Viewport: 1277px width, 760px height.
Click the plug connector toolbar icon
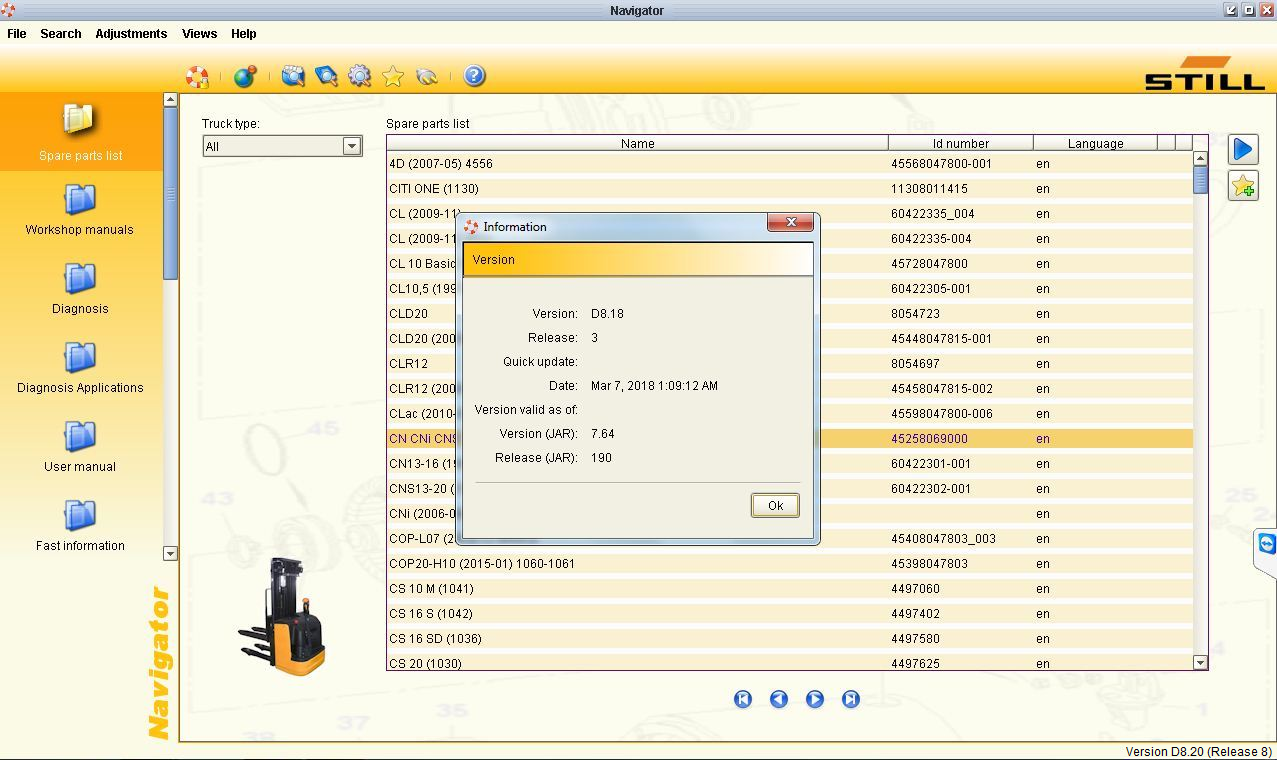pyautogui.click(x=427, y=76)
